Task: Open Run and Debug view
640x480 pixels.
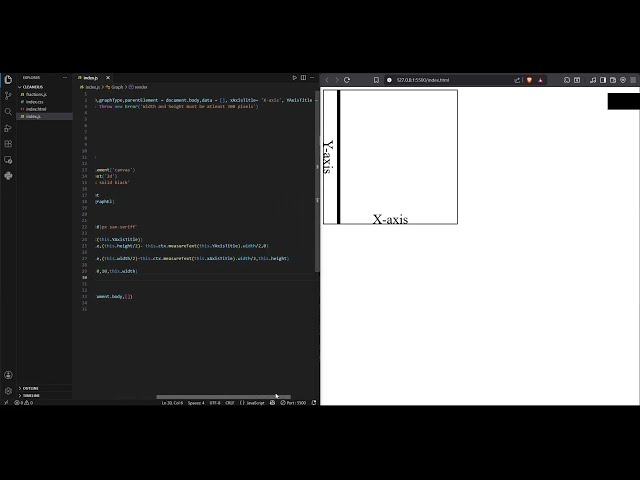Action: (x=8, y=128)
